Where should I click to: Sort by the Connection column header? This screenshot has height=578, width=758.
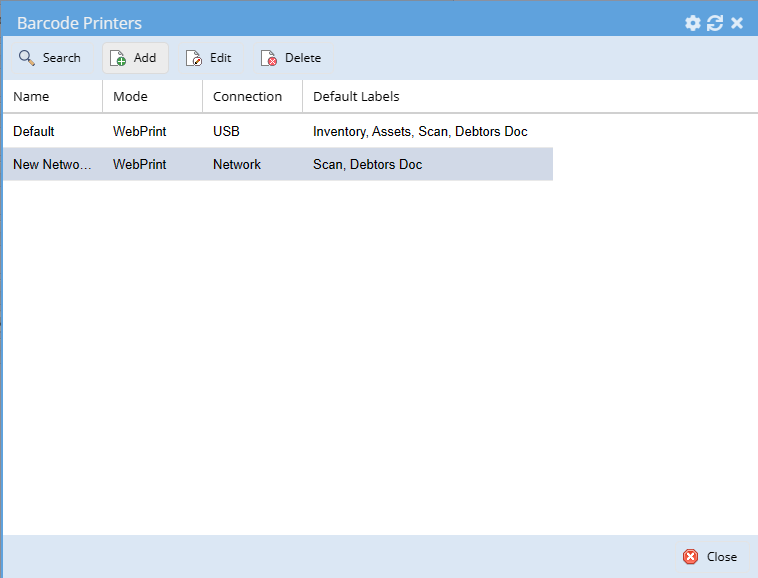(247, 97)
